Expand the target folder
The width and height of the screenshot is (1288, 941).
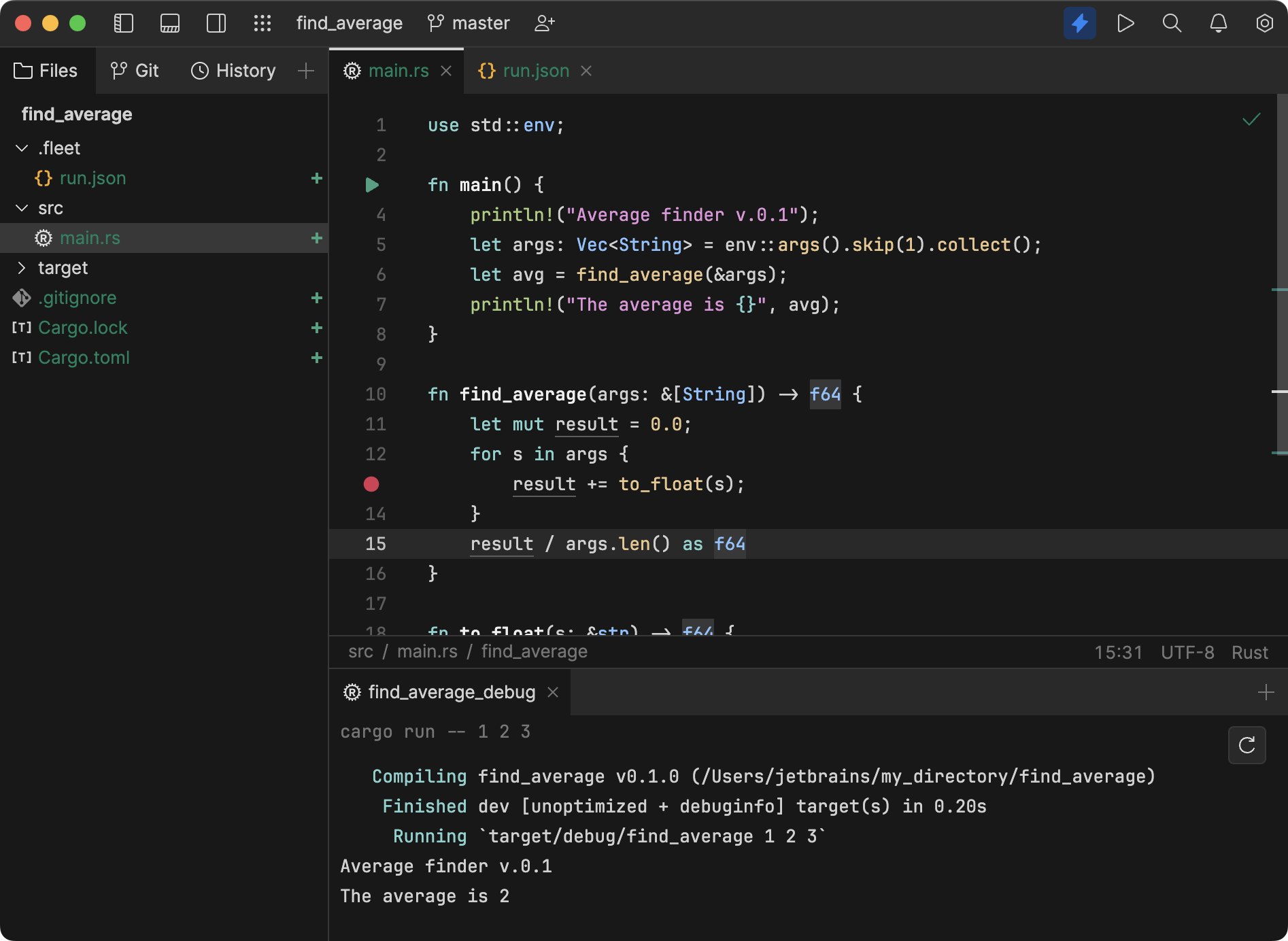(21, 267)
